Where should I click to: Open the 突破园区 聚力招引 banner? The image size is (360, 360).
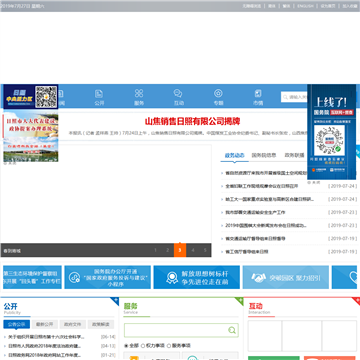[x=286, y=277]
